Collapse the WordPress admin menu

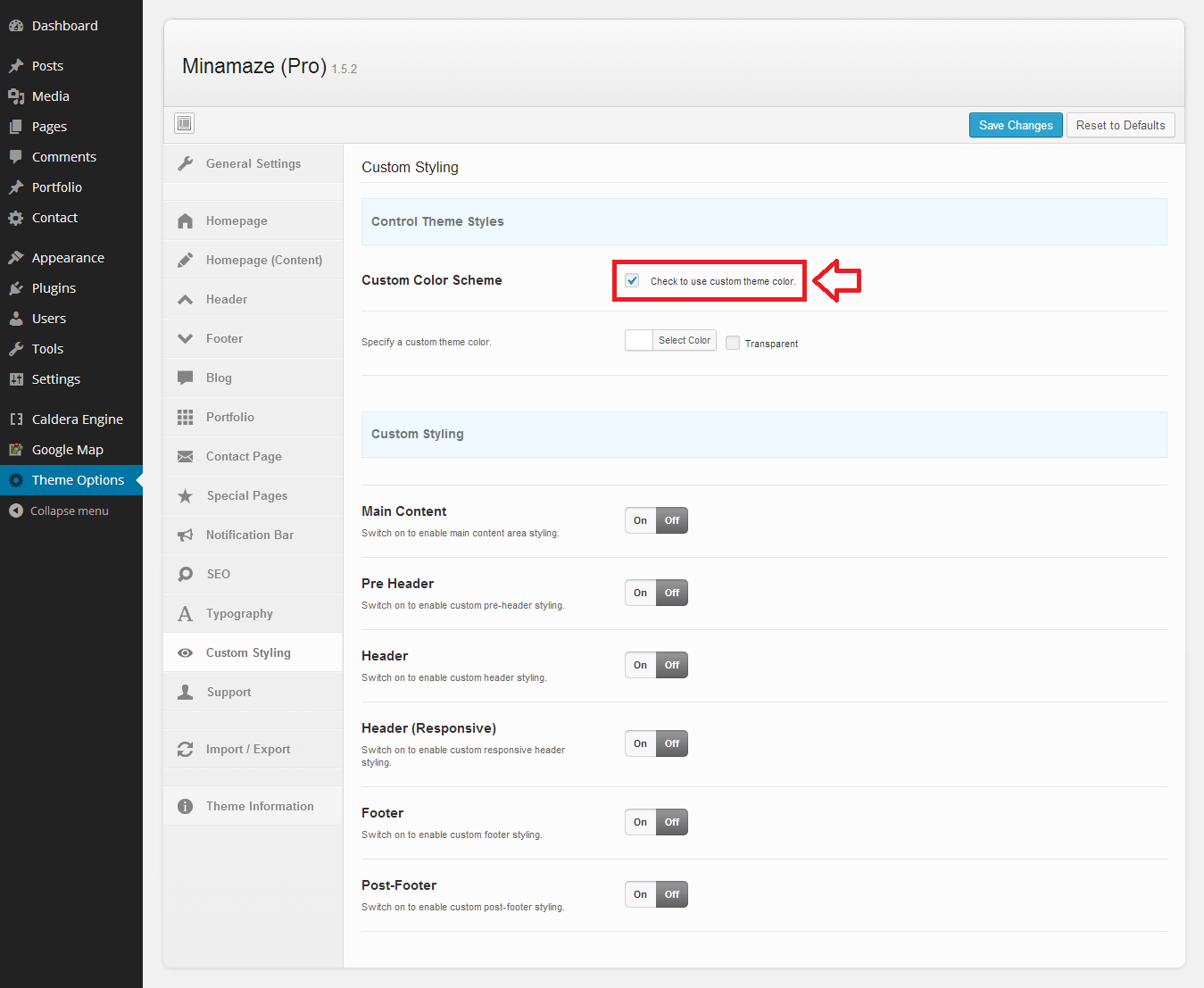(x=59, y=511)
